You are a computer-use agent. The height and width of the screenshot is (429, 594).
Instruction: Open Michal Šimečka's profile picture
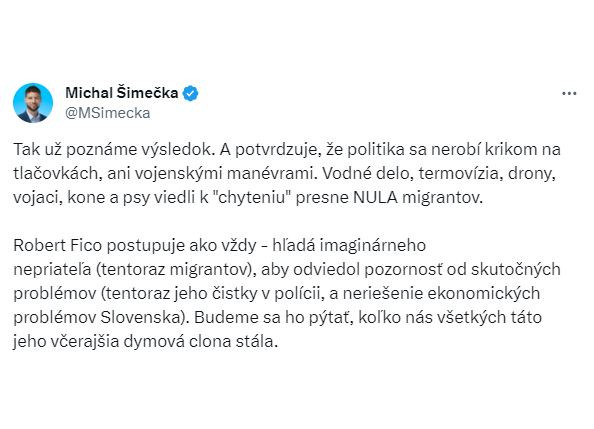[33, 103]
